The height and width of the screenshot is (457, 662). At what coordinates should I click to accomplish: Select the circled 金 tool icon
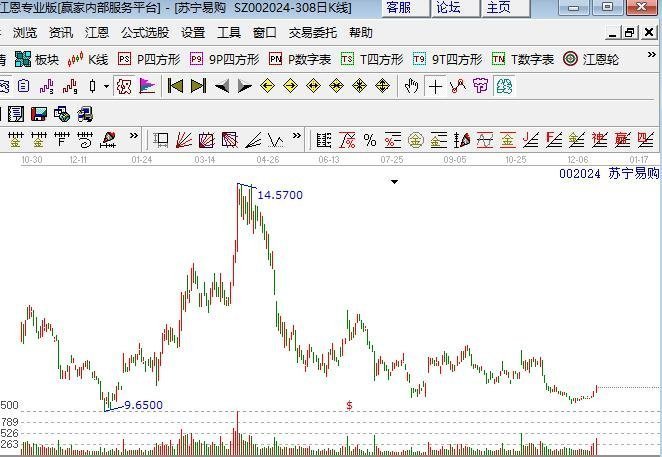[x=416, y=140]
